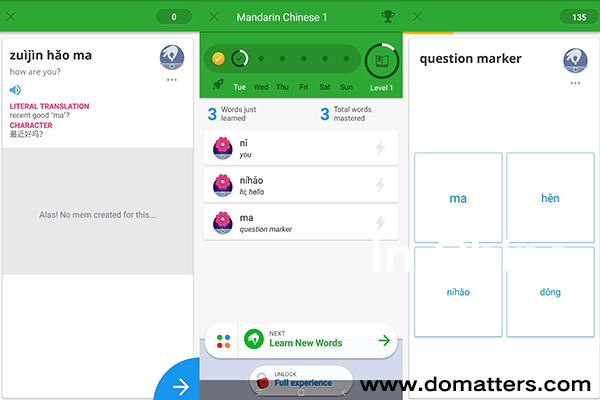Tap the blue next arrow button
This screenshot has height=400, width=600.
click(x=180, y=385)
